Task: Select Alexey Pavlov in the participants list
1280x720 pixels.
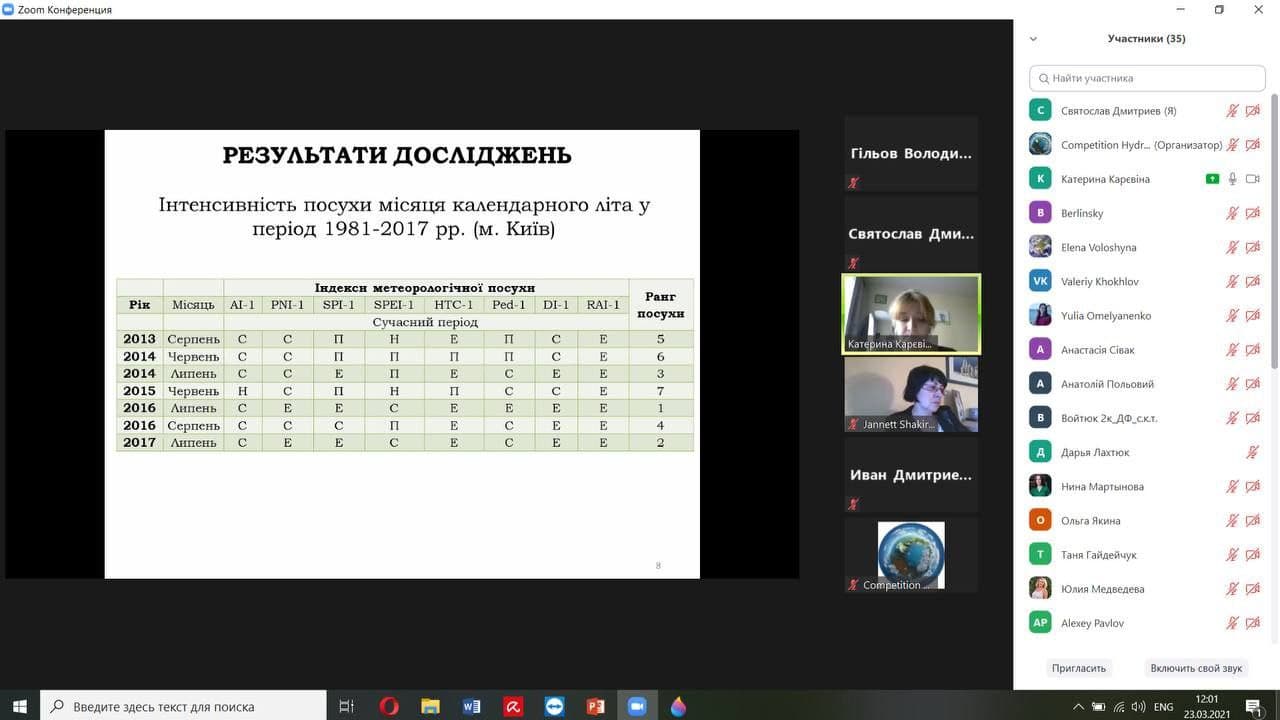Action: point(1092,623)
